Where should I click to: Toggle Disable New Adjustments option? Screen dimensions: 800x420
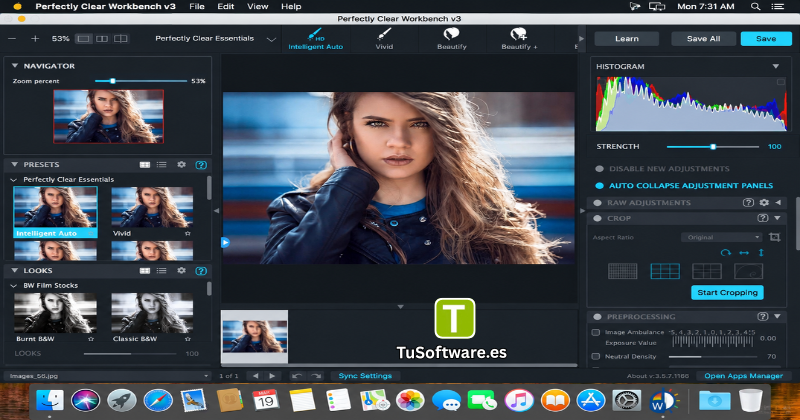click(599, 169)
